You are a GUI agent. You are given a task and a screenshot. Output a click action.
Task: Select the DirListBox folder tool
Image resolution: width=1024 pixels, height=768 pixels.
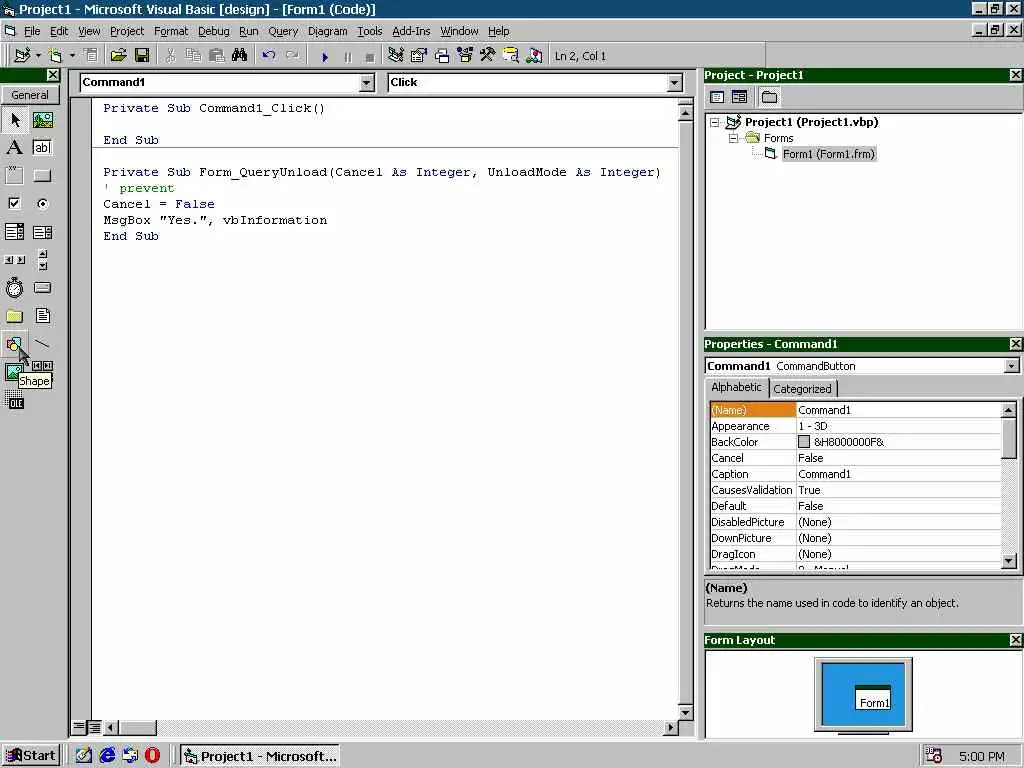pyautogui.click(x=14, y=316)
